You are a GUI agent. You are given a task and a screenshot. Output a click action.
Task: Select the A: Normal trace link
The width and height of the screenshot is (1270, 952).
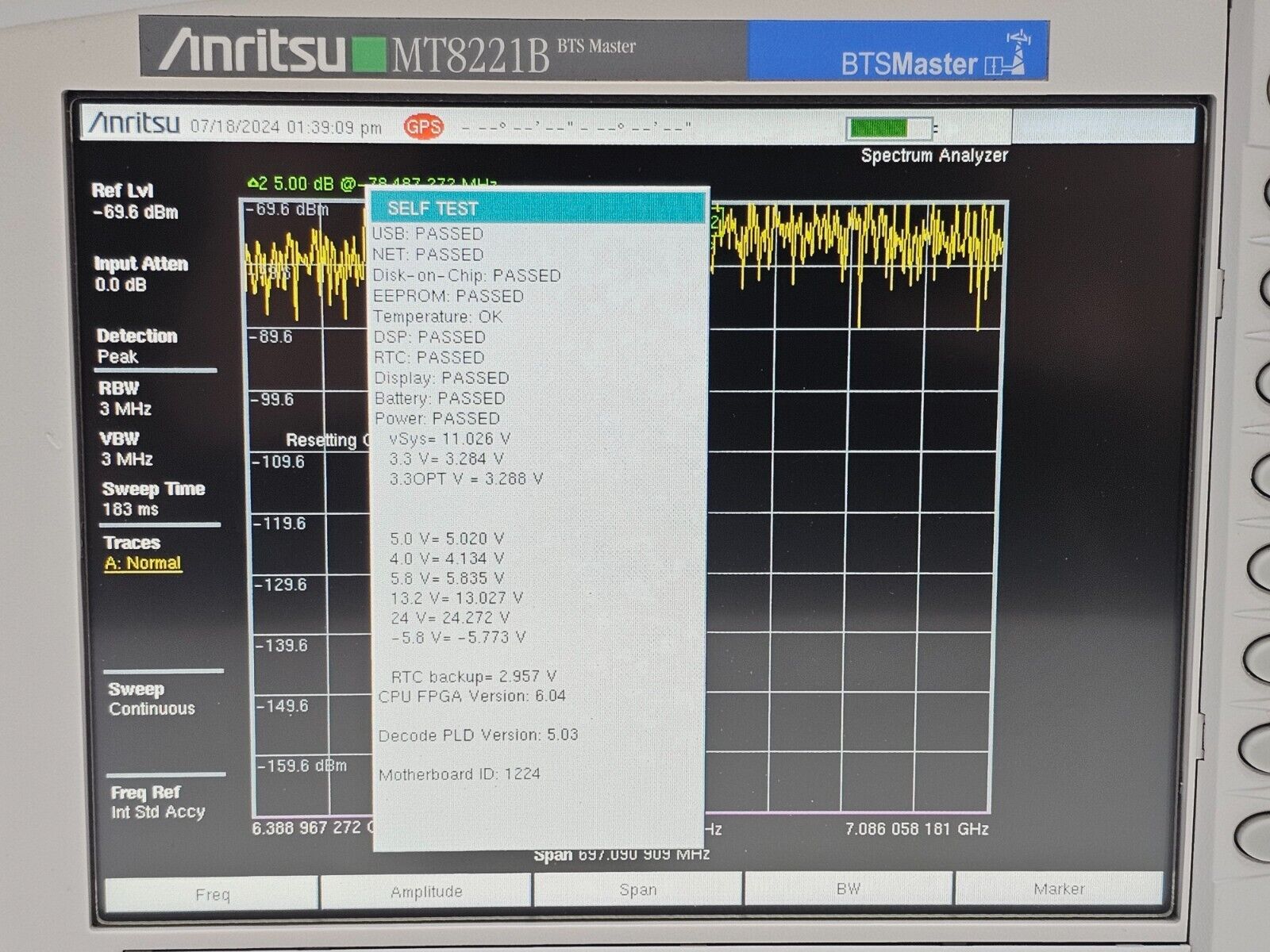(x=143, y=563)
